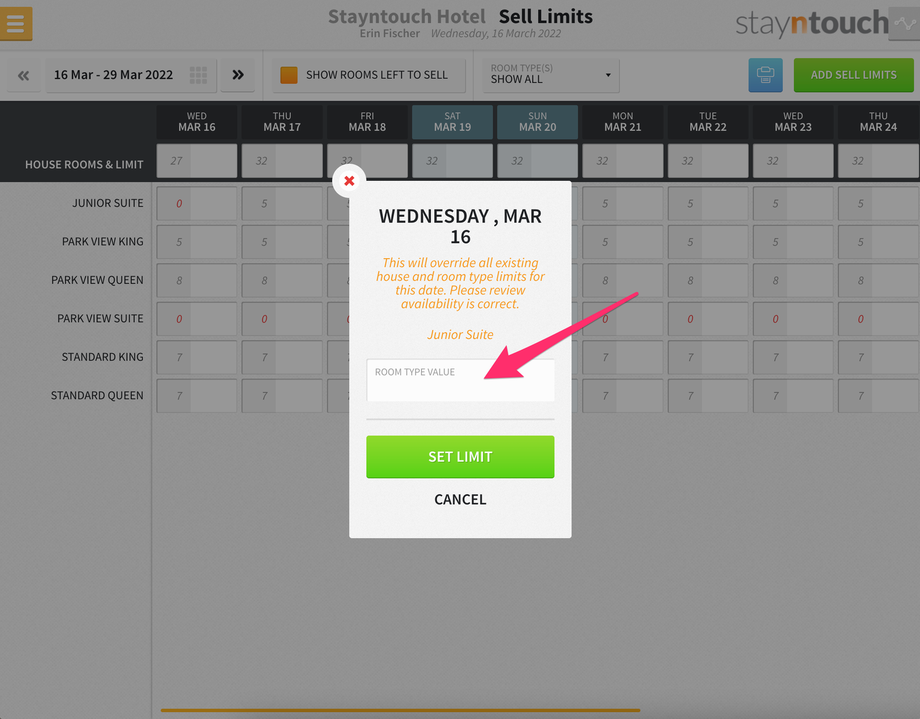Click house rooms cell for Mar 21
The width and height of the screenshot is (920, 719).
click(x=623, y=161)
